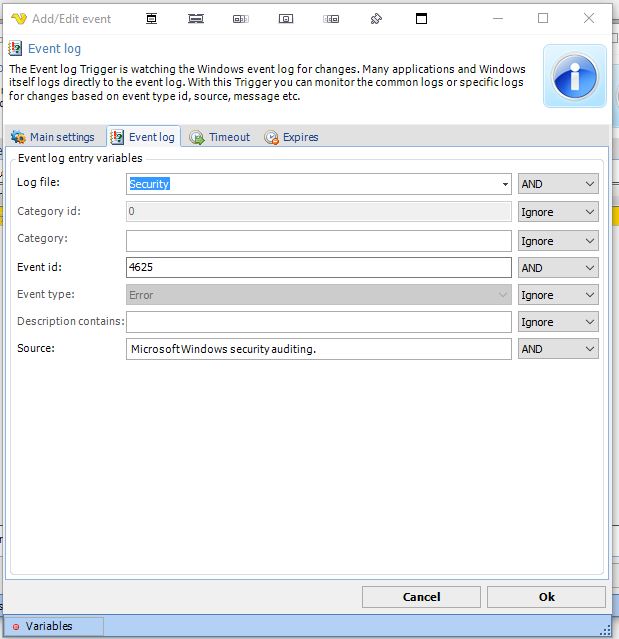Image resolution: width=619 pixels, height=639 pixels.
Task: Open the Source row AND dropdown
Action: pyautogui.click(x=558, y=349)
